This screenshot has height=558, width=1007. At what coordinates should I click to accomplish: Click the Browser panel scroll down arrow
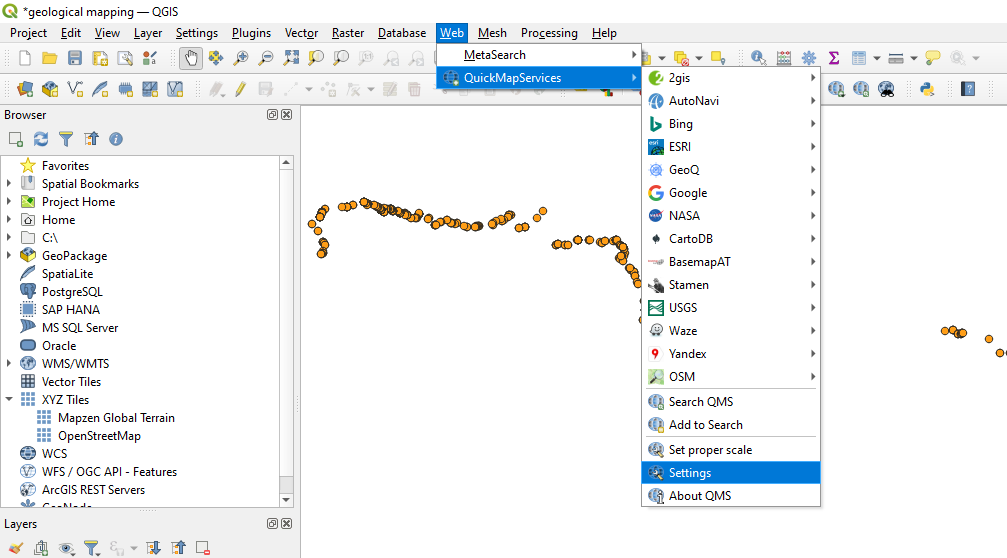[286, 500]
